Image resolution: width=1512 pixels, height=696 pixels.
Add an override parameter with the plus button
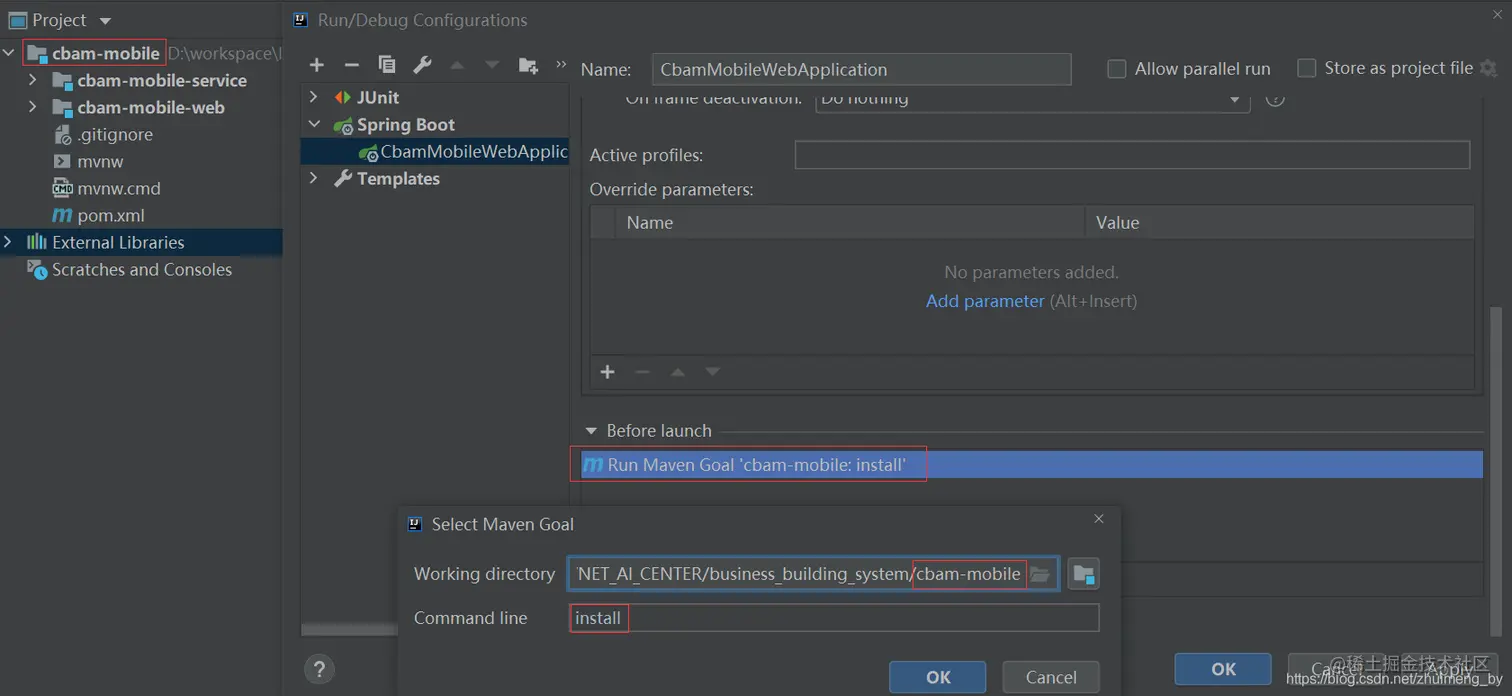point(607,372)
